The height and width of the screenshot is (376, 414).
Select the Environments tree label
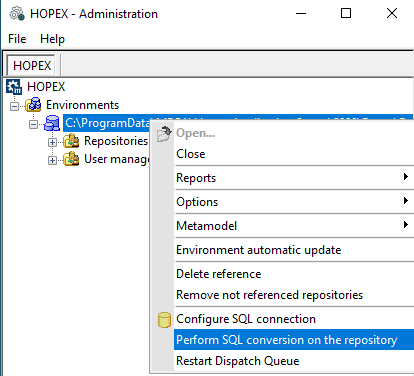(82, 105)
